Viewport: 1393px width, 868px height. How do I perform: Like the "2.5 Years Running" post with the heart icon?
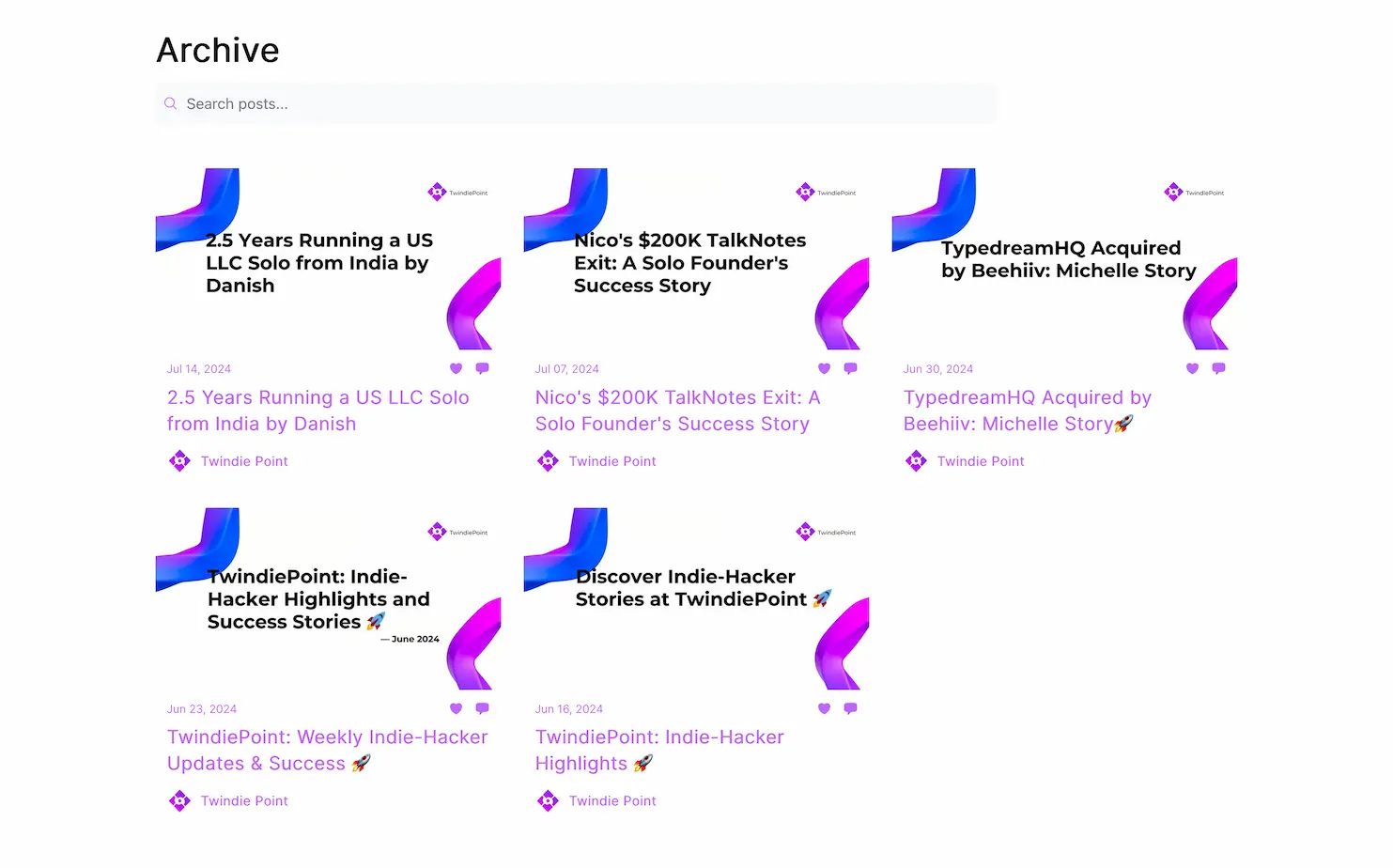tap(456, 368)
